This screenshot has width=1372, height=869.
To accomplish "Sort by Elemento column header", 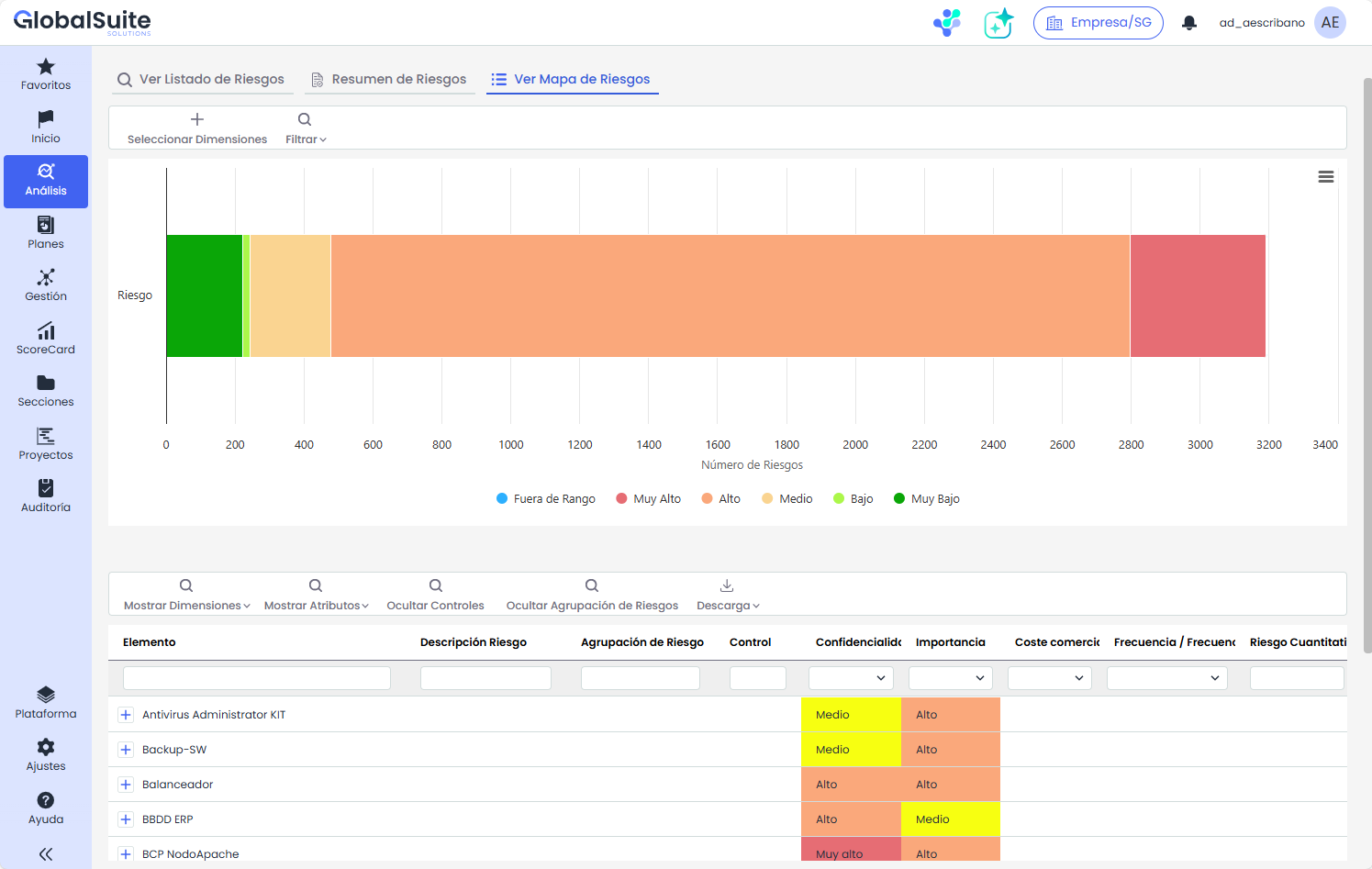I will click(150, 642).
